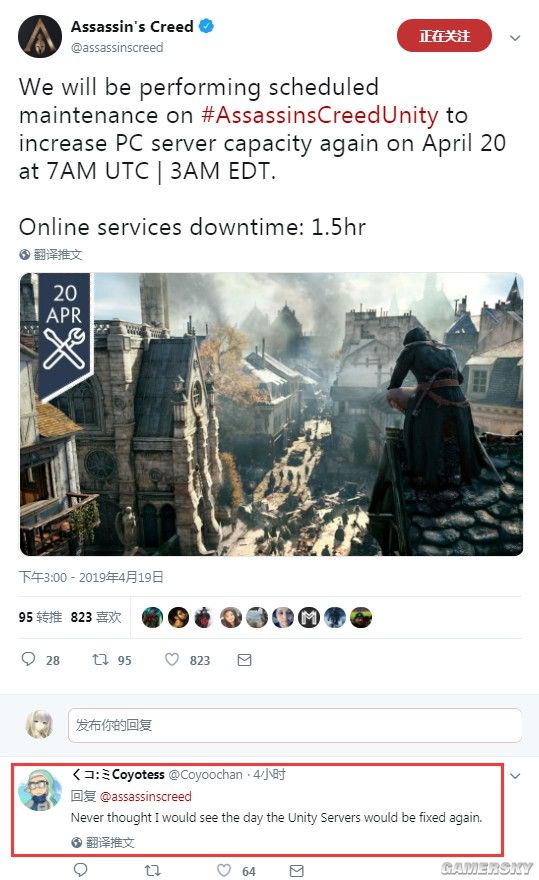Click the reply icon under Coyotess comment
This screenshot has width=539, height=880.
(x=81, y=870)
